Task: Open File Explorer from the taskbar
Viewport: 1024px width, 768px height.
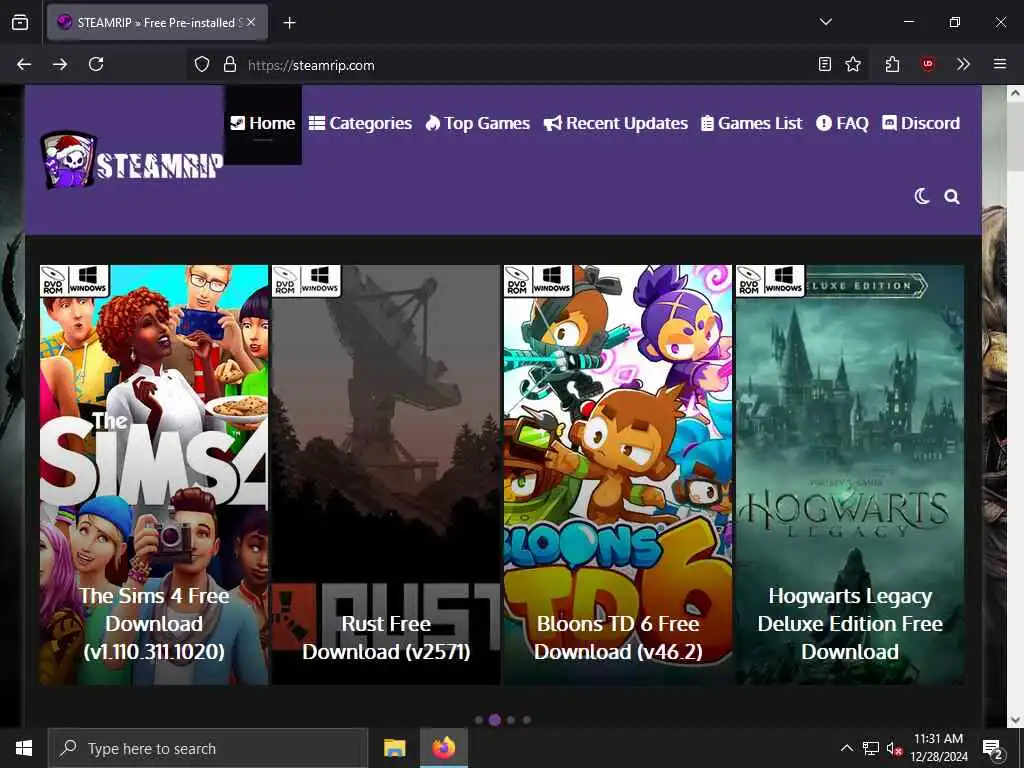Action: coord(394,748)
